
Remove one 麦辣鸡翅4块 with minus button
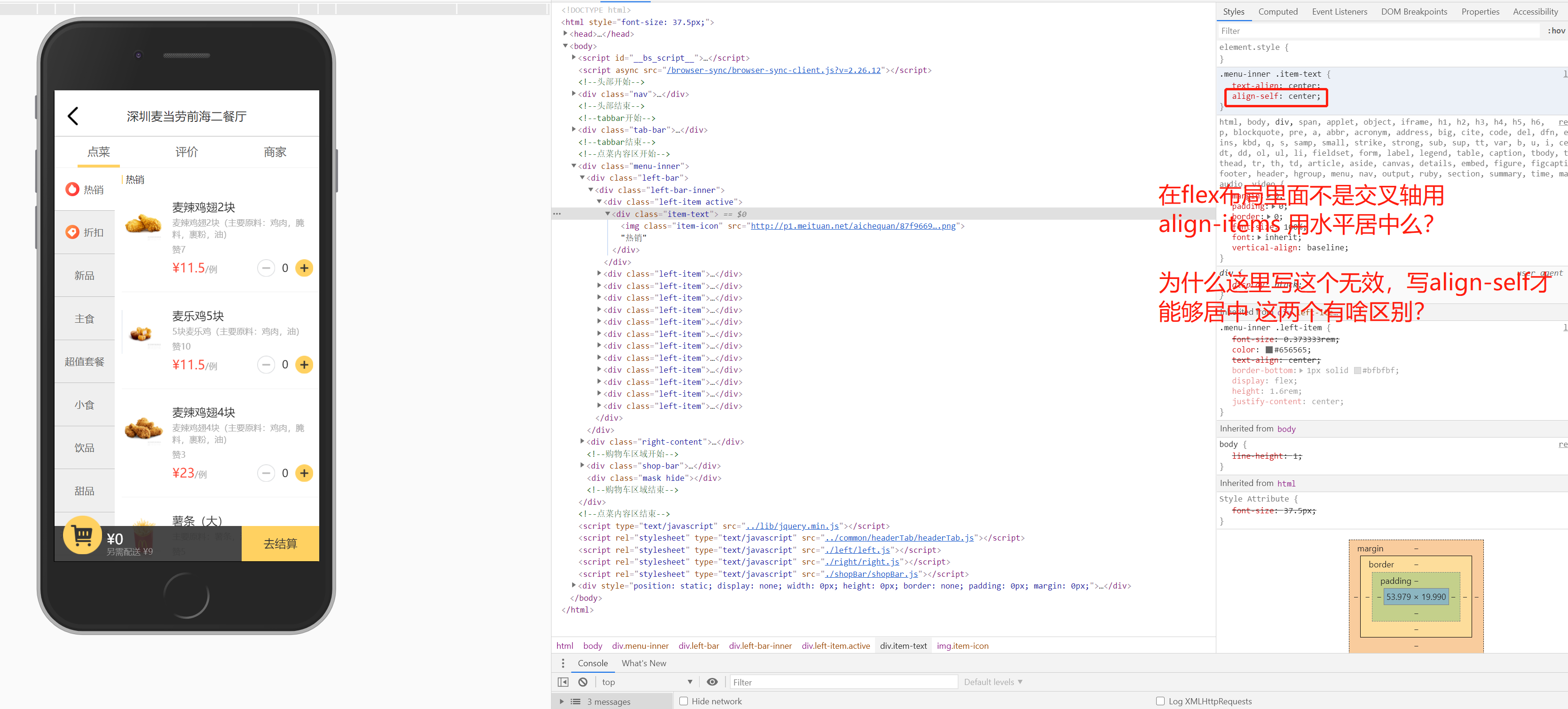point(266,473)
